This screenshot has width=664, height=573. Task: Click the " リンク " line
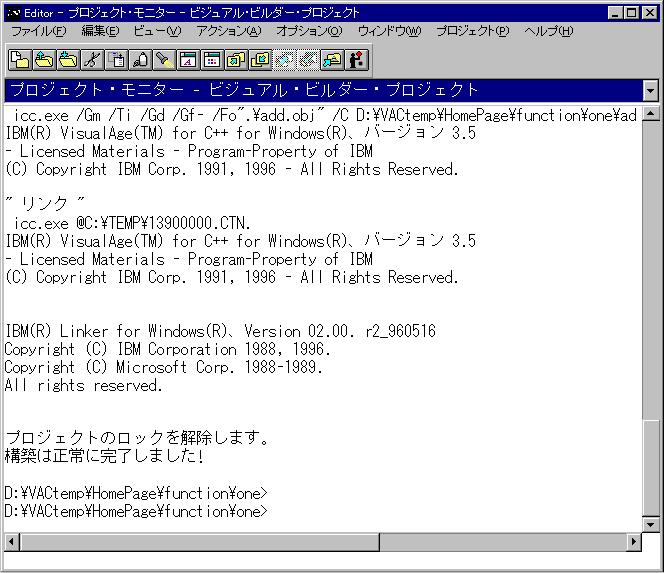click(44, 204)
